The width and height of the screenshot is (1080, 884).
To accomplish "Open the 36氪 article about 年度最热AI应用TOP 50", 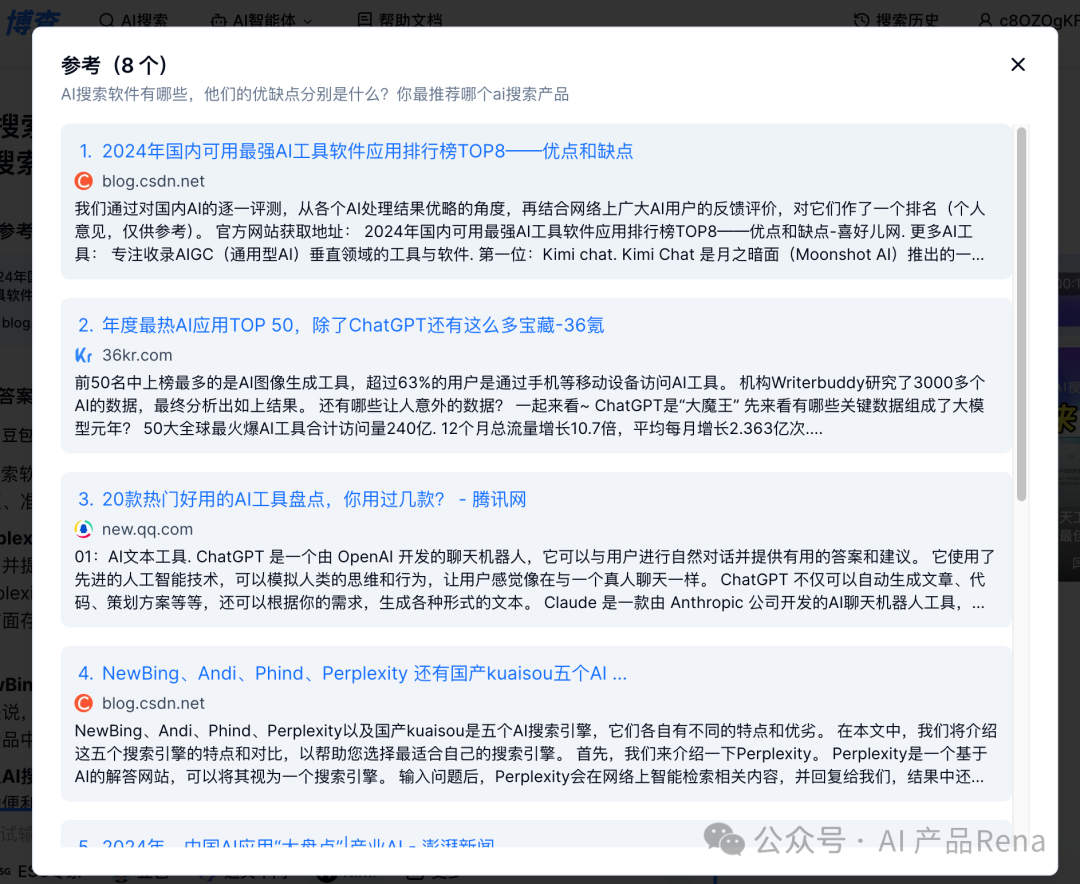I will tap(353, 324).
